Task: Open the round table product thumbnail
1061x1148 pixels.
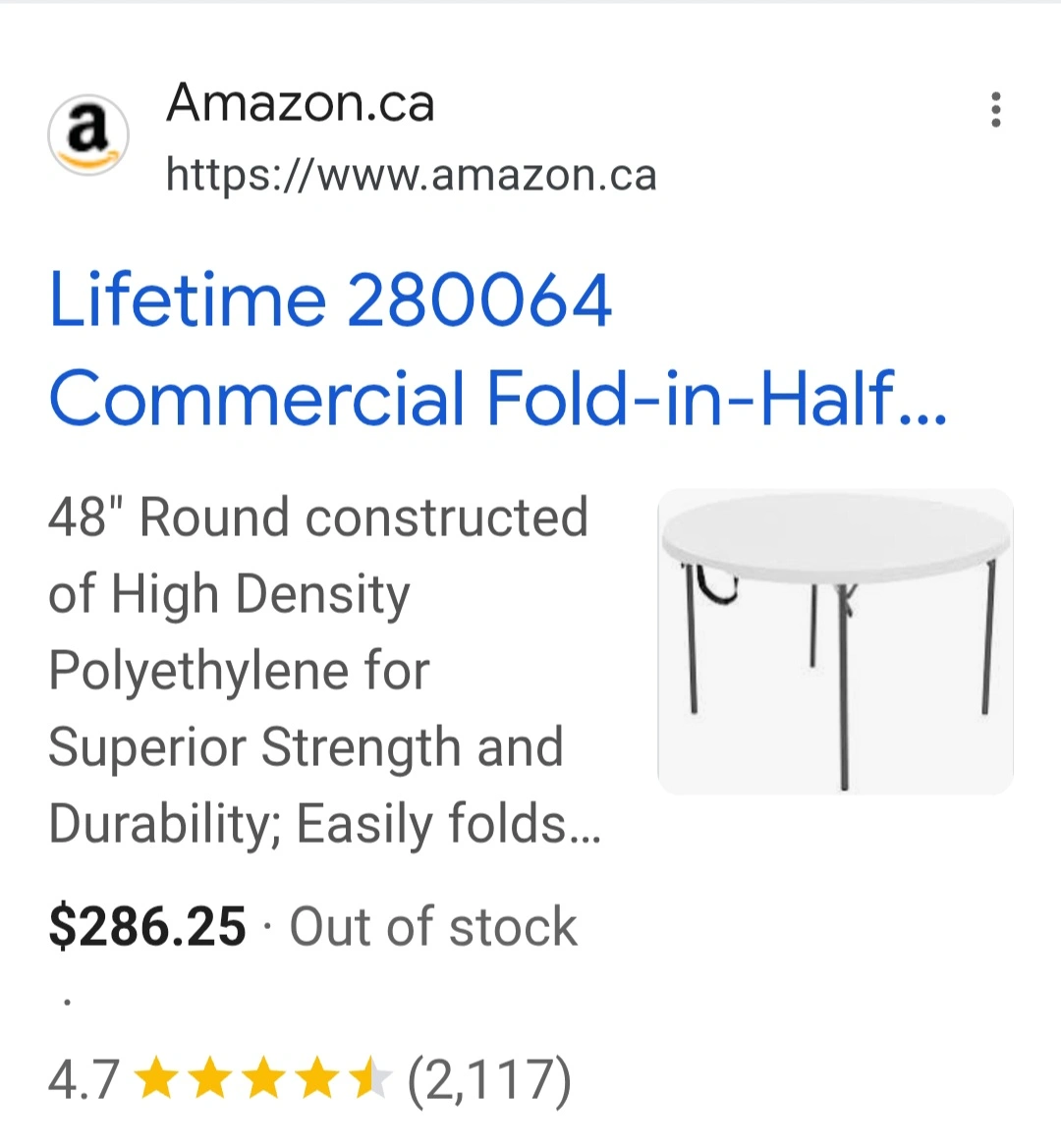Action: click(835, 641)
